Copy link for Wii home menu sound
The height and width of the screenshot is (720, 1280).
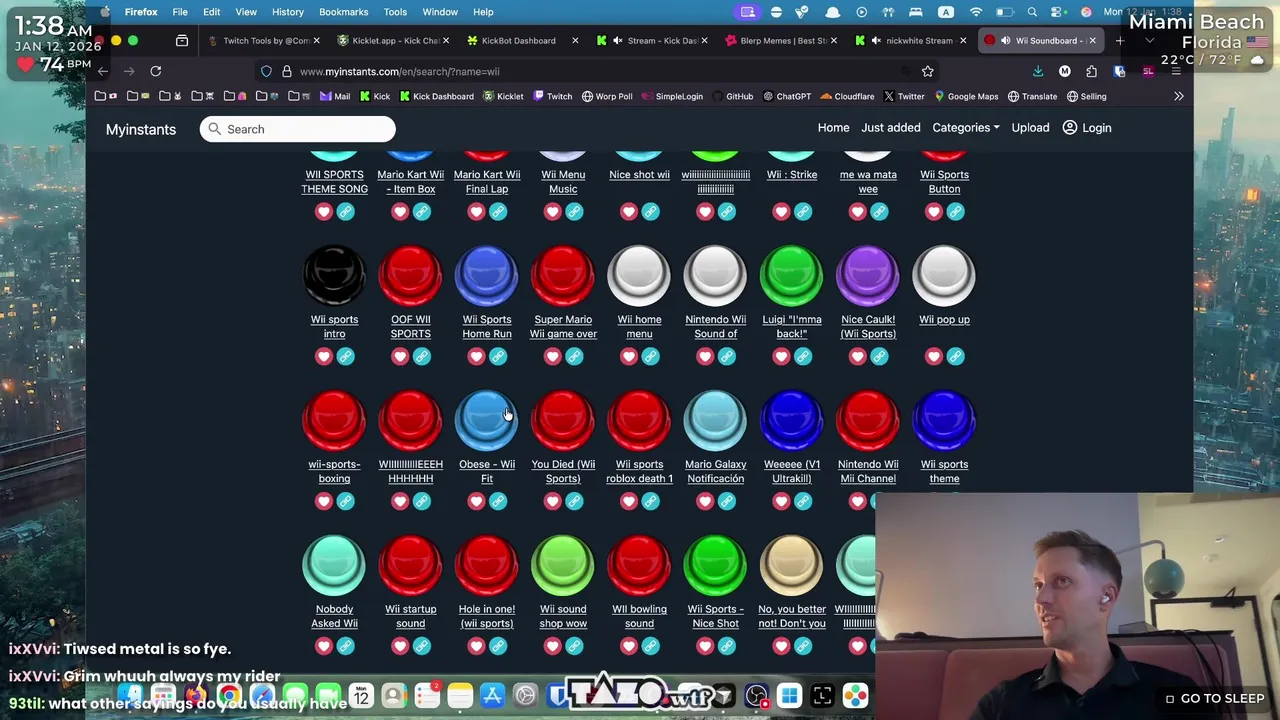651,356
